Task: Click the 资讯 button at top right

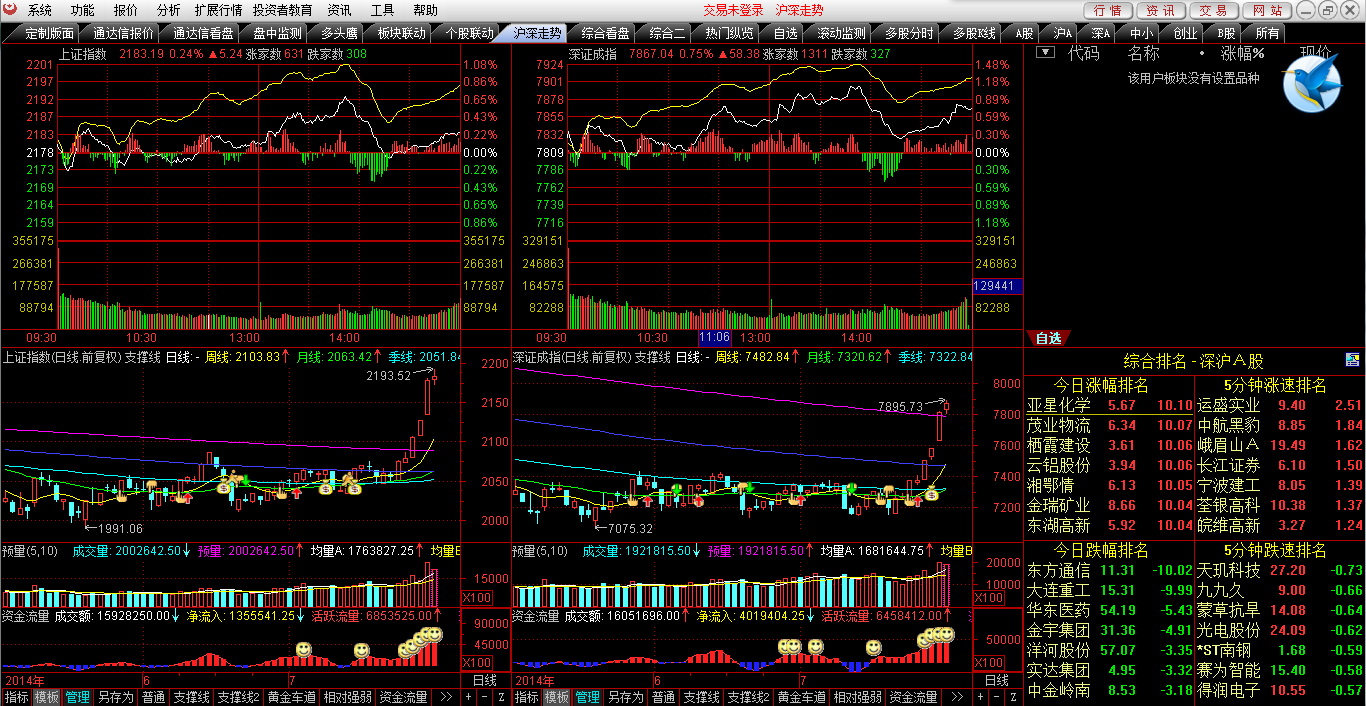Action: click(x=1161, y=10)
